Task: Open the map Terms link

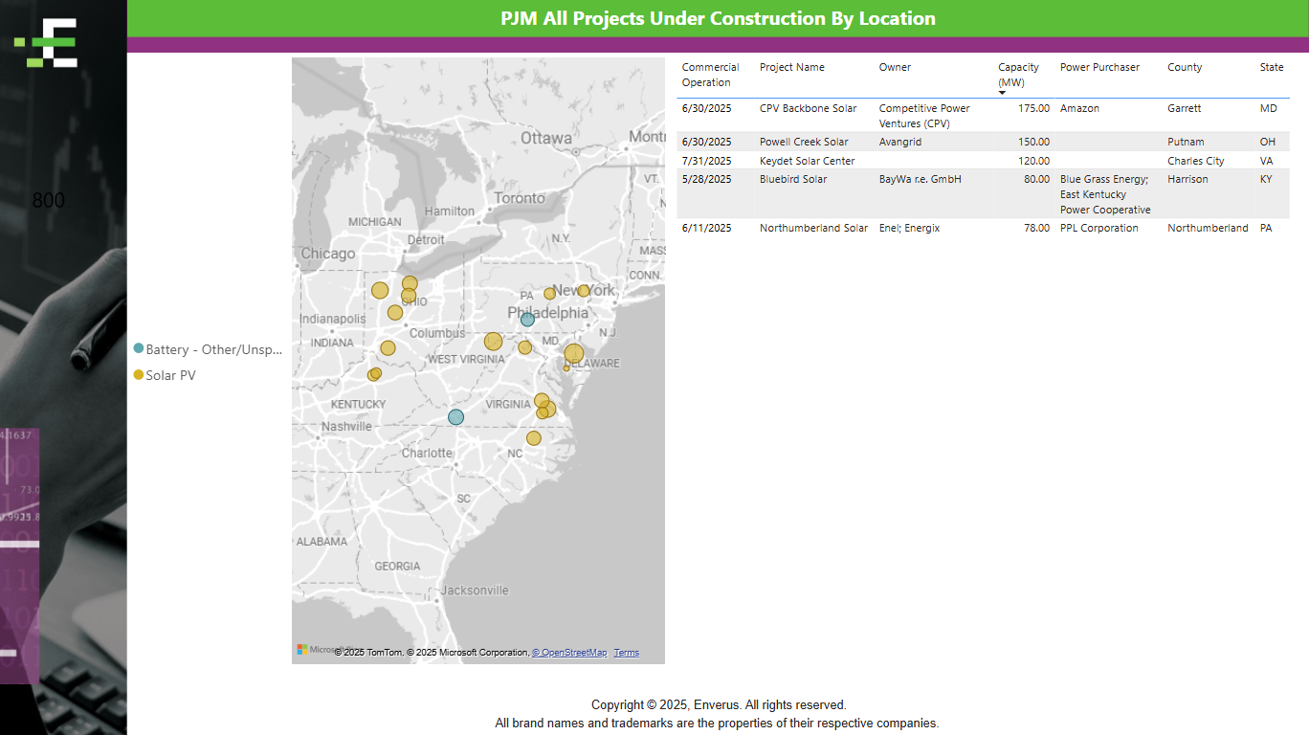Action: click(x=626, y=653)
